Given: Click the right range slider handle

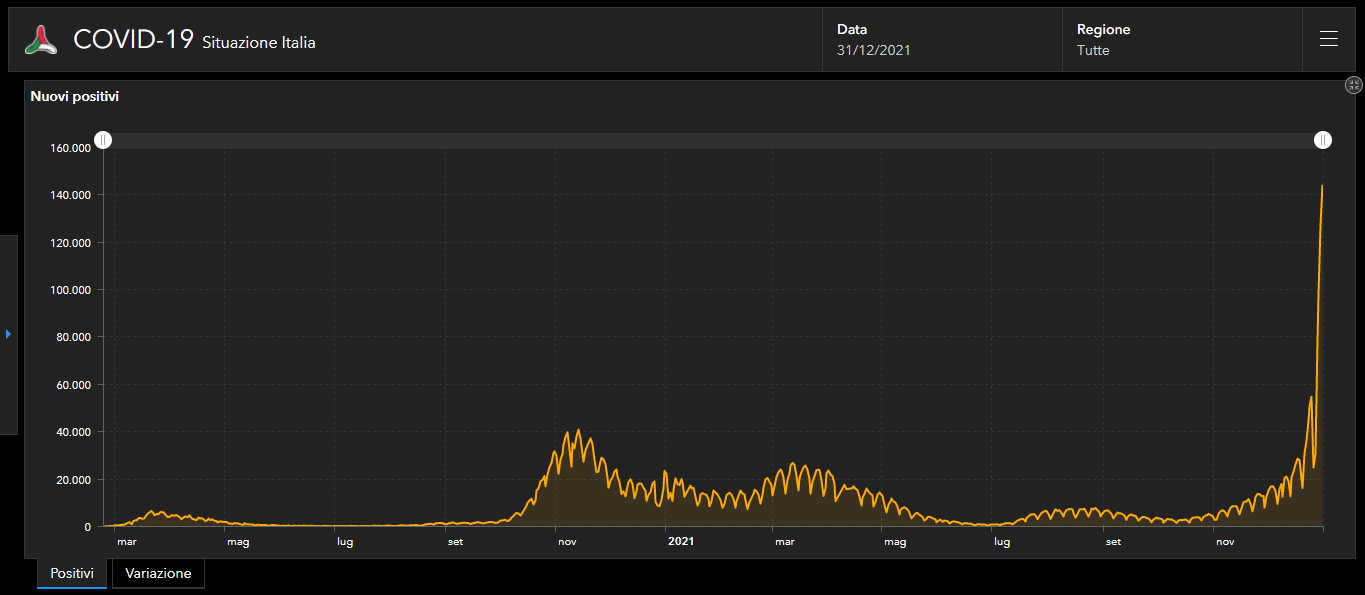Looking at the screenshot, I should pyautogui.click(x=1323, y=140).
